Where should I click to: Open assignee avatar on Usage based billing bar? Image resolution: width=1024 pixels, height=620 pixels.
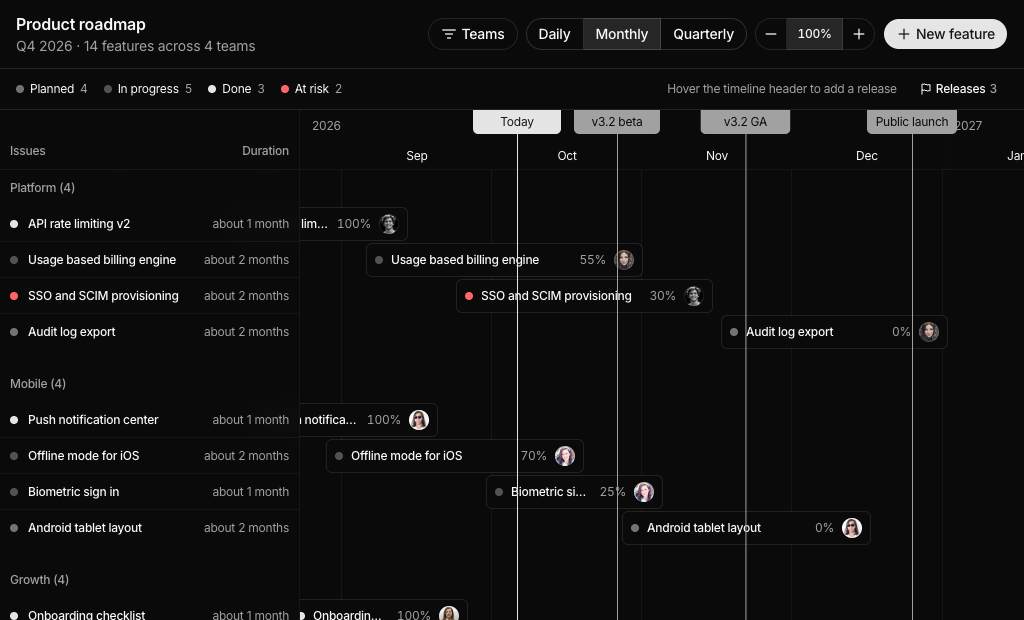[624, 260]
